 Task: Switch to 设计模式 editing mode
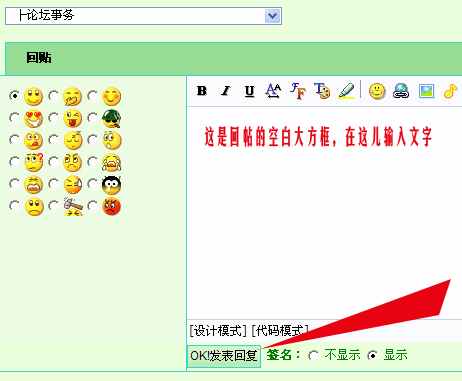[218, 331]
